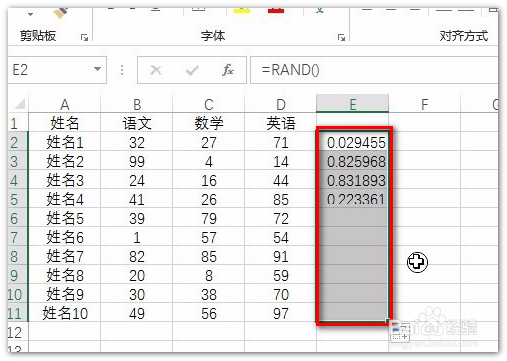Select cell containing 姓名10
This screenshot has height=361, width=507.
pos(65,313)
